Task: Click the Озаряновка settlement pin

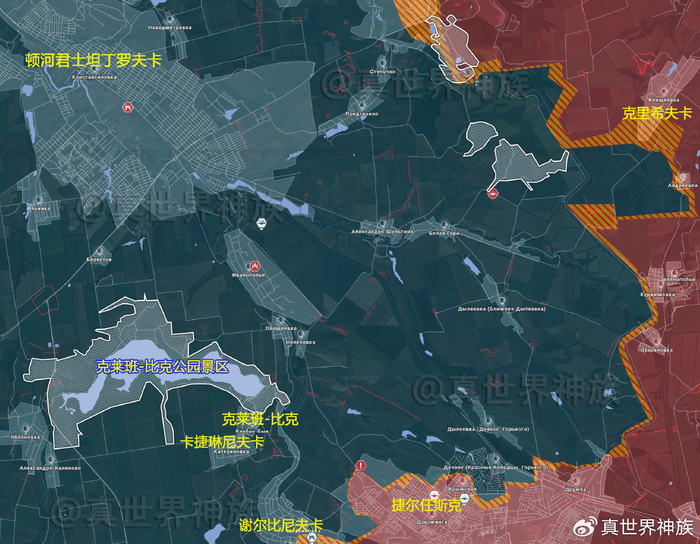Action: (x=656, y=342)
